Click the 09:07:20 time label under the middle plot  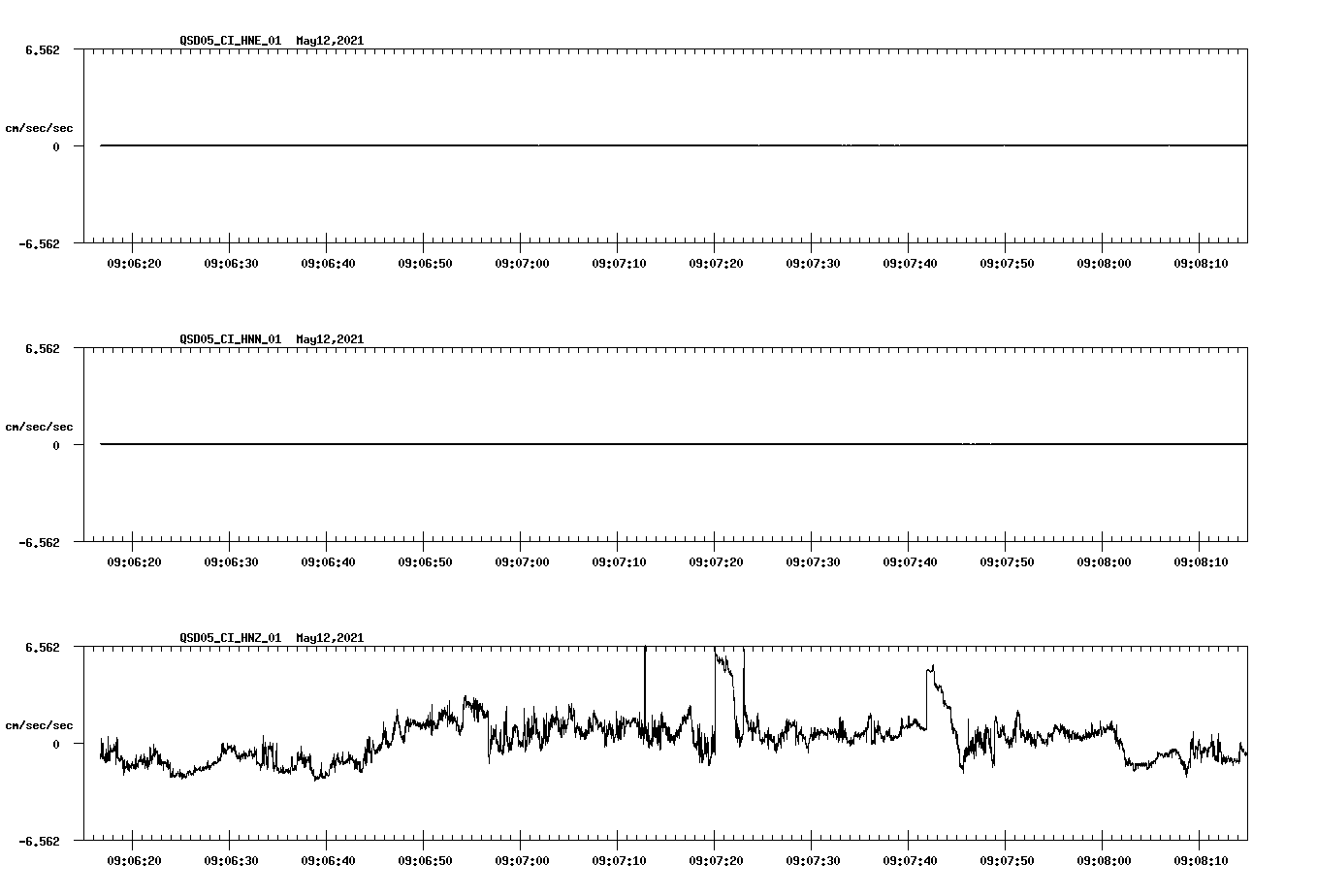(716, 560)
